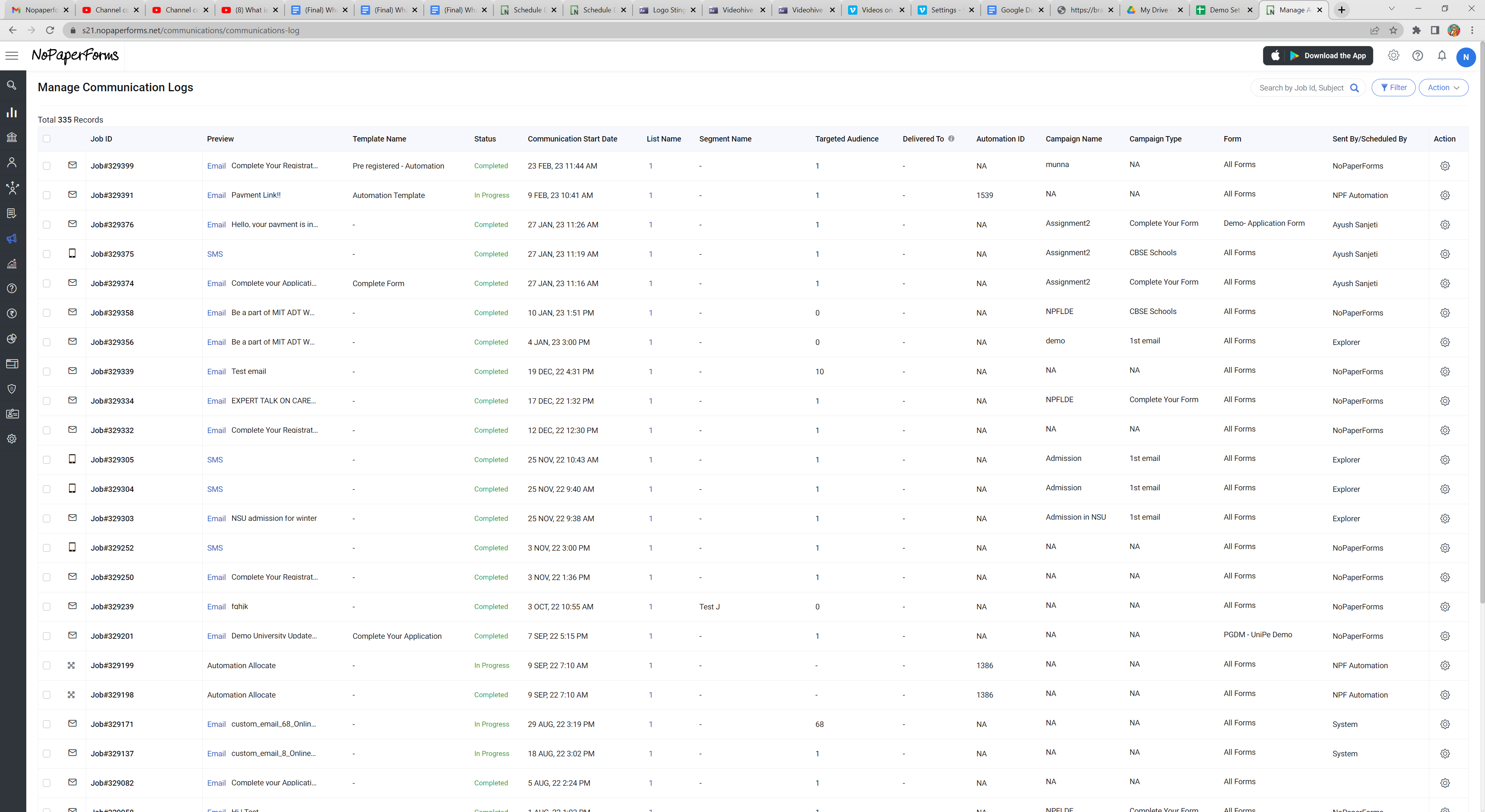Click the sidebar search magnifier icon
Screen dimensions: 1485x812
point(12,85)
